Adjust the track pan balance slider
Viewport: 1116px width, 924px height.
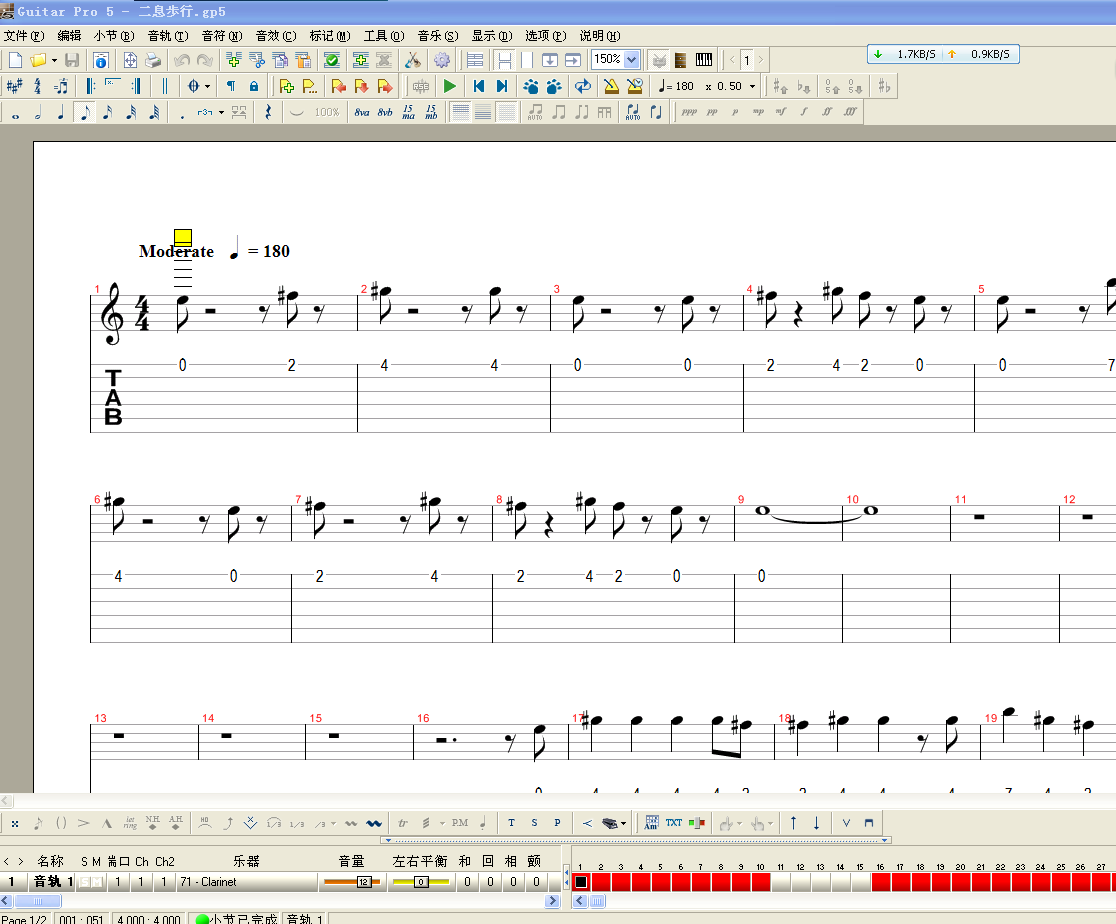(x=421, y=882)
